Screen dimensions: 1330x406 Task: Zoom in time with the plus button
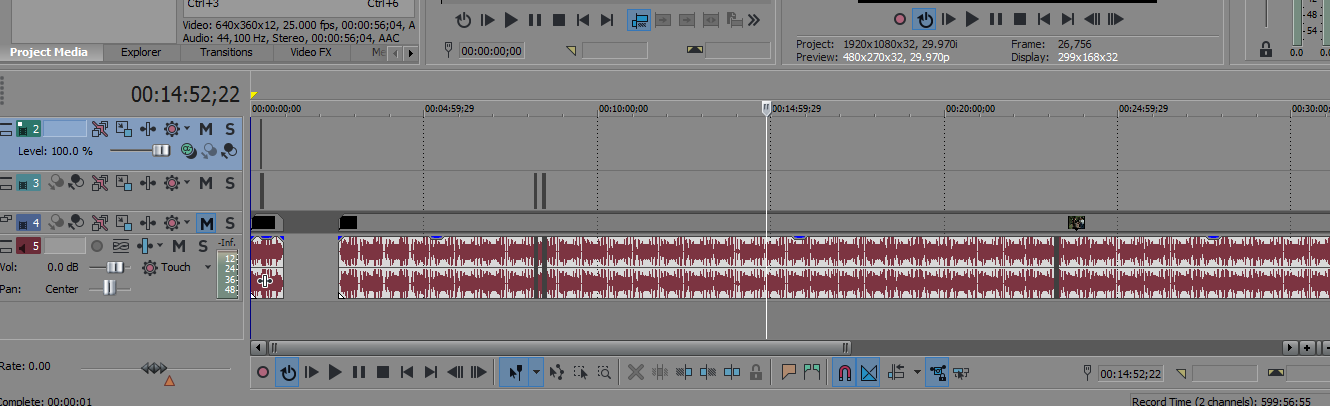coord(1307,347)
